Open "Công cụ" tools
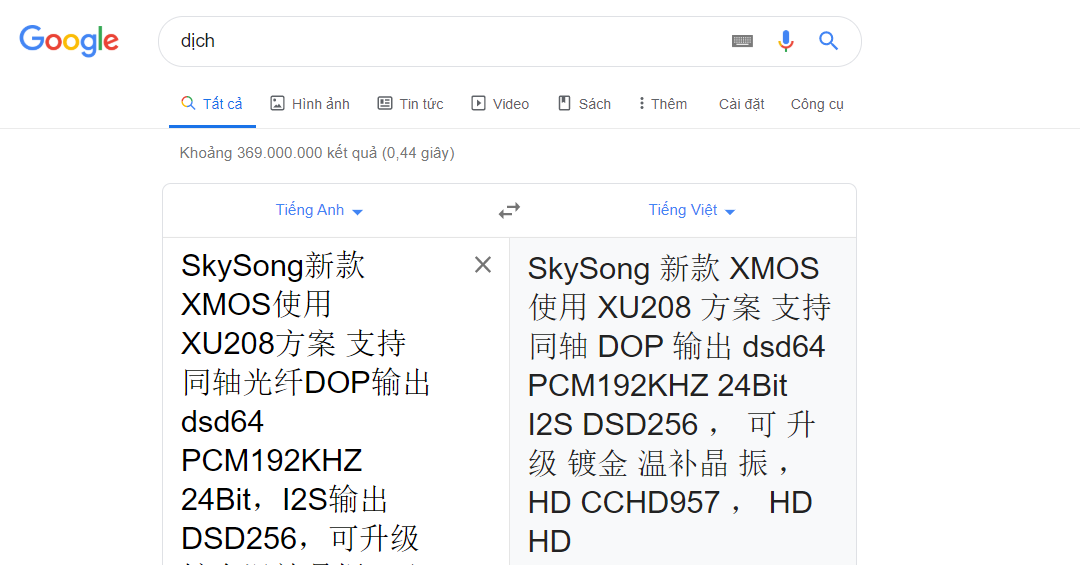 point(817,104)
